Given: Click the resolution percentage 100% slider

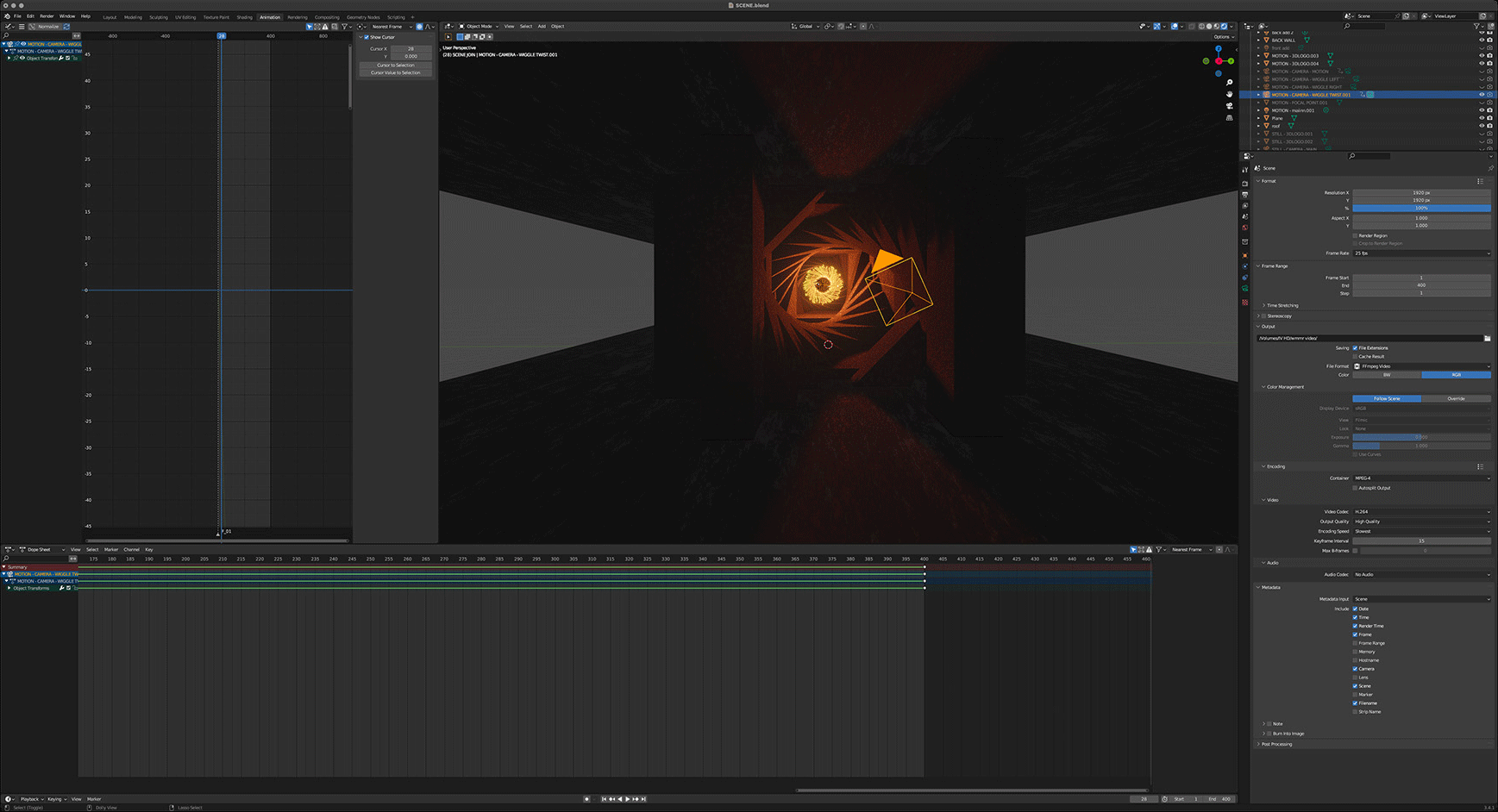Looking at the screenshot, I should click(1420, 208).
